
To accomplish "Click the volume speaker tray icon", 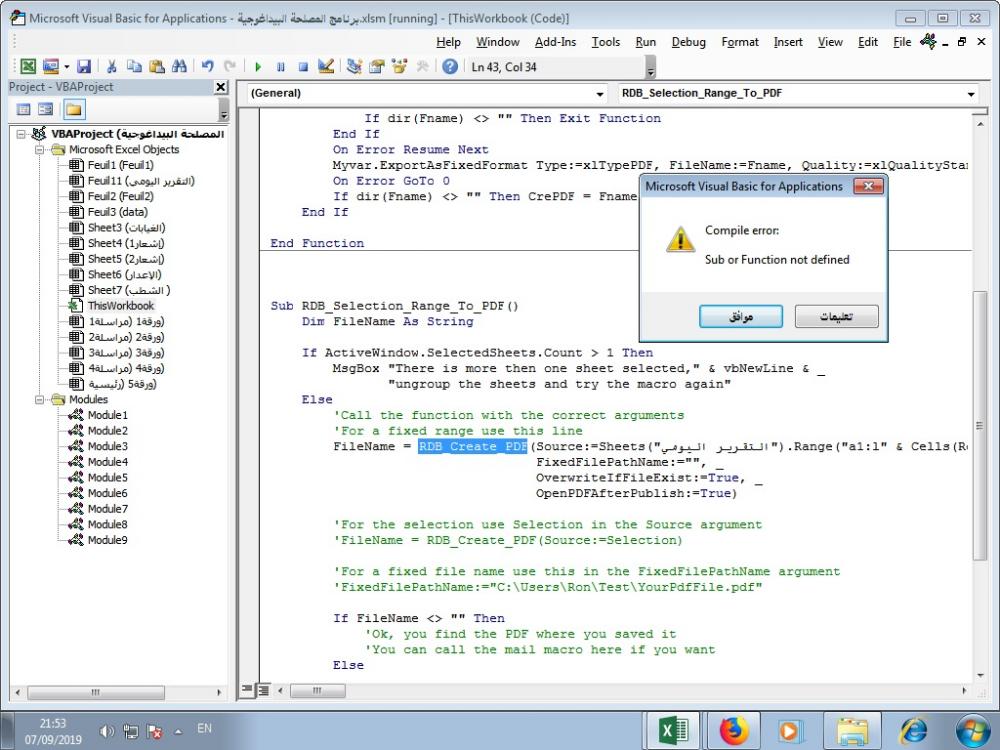I will 107,732.
